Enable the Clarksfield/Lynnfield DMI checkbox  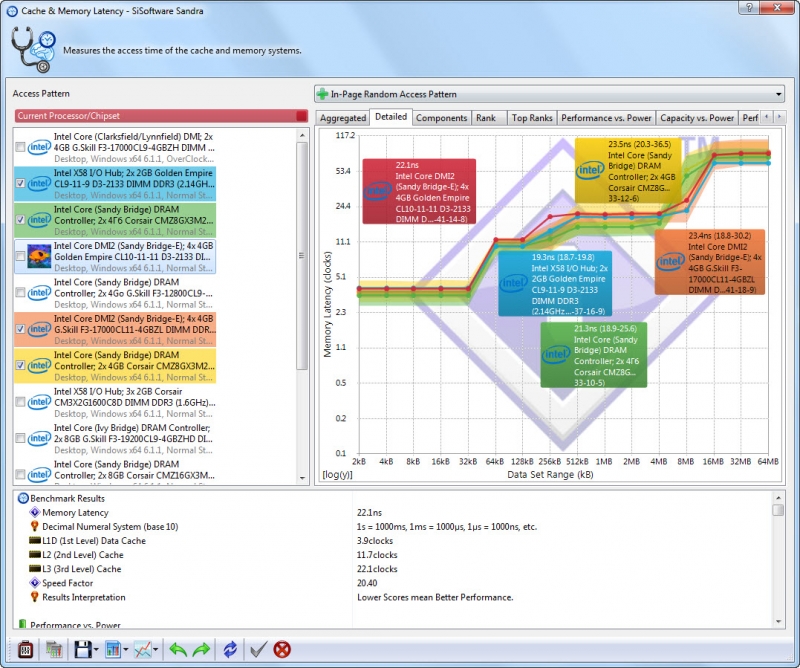(20, 147)
